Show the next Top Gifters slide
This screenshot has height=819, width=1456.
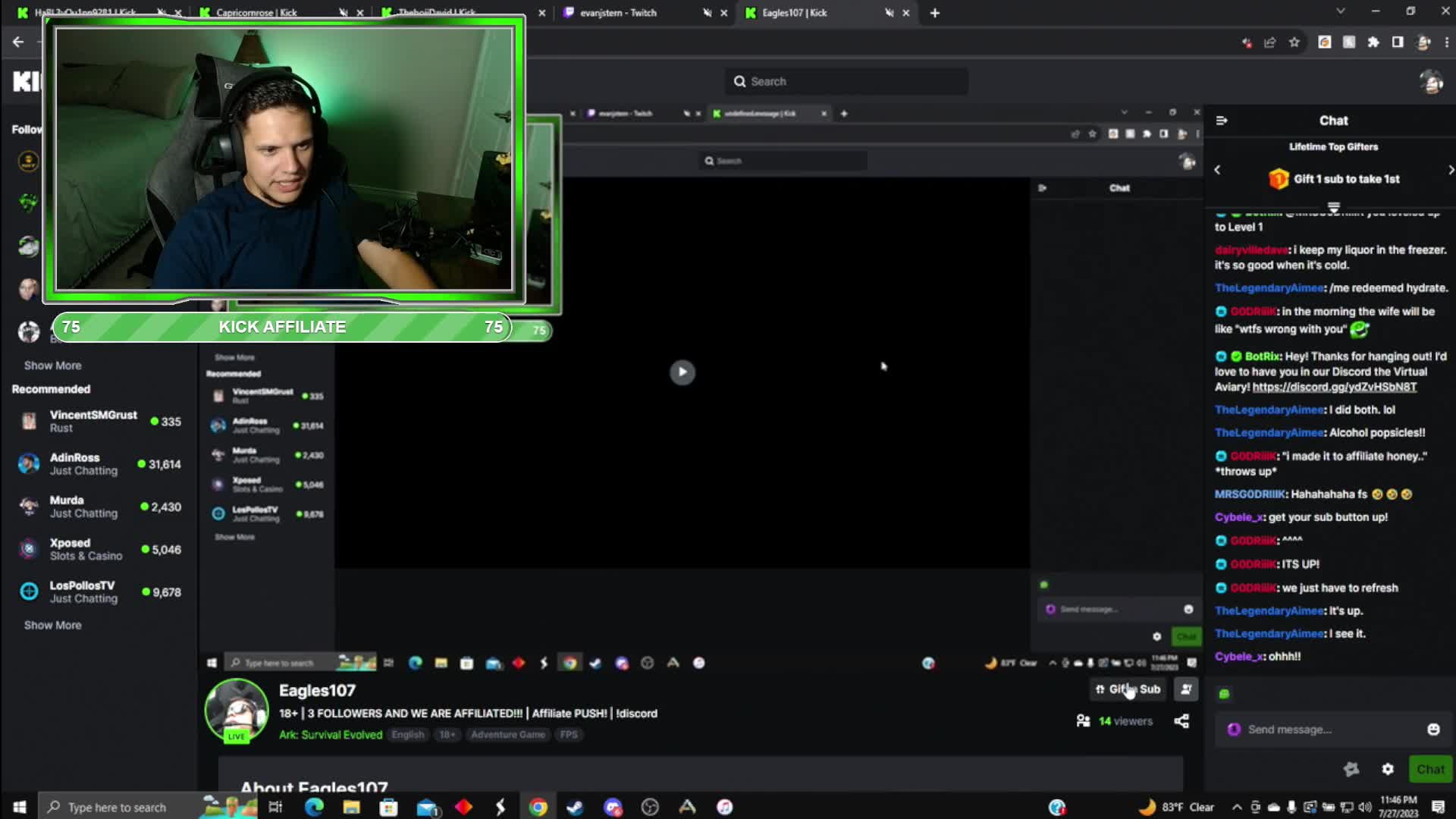click(x=1450, y=170)
